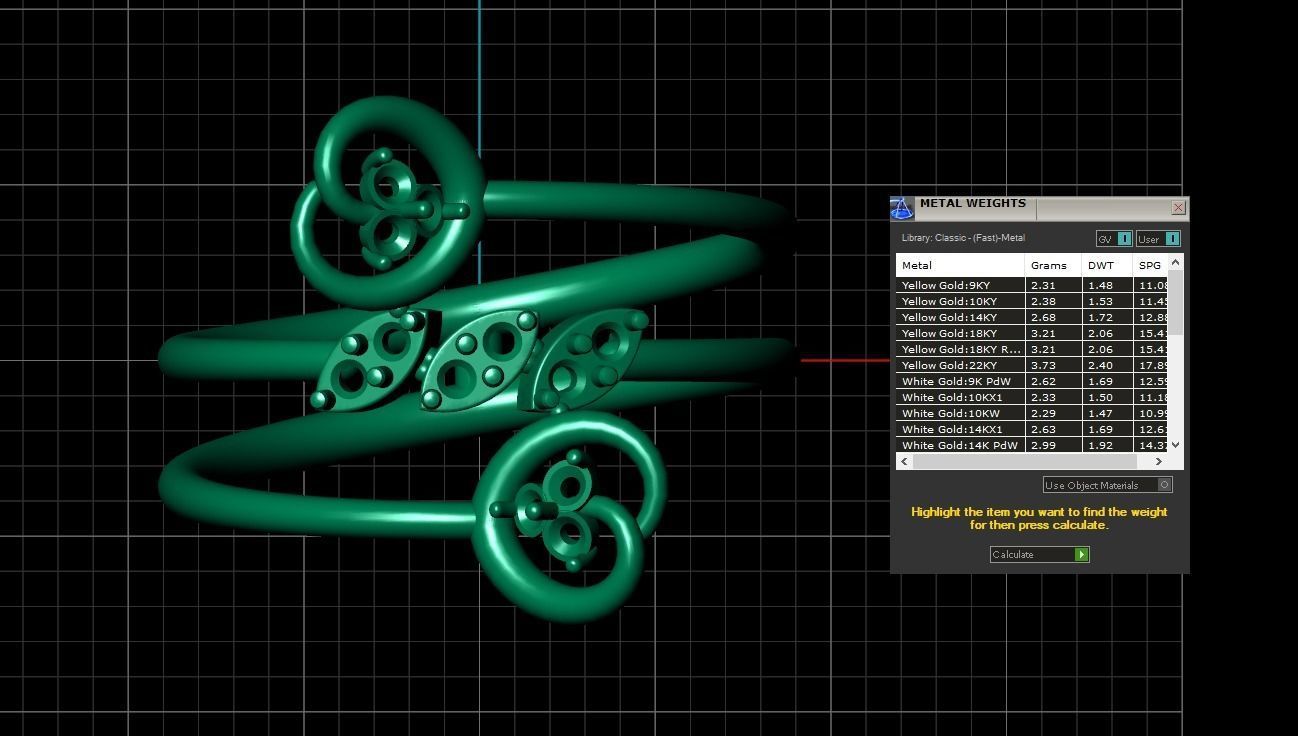The width and height of the screenshot is (1298, 736).
Task: Click the 1.92 DWT value
Action: 1100,445
